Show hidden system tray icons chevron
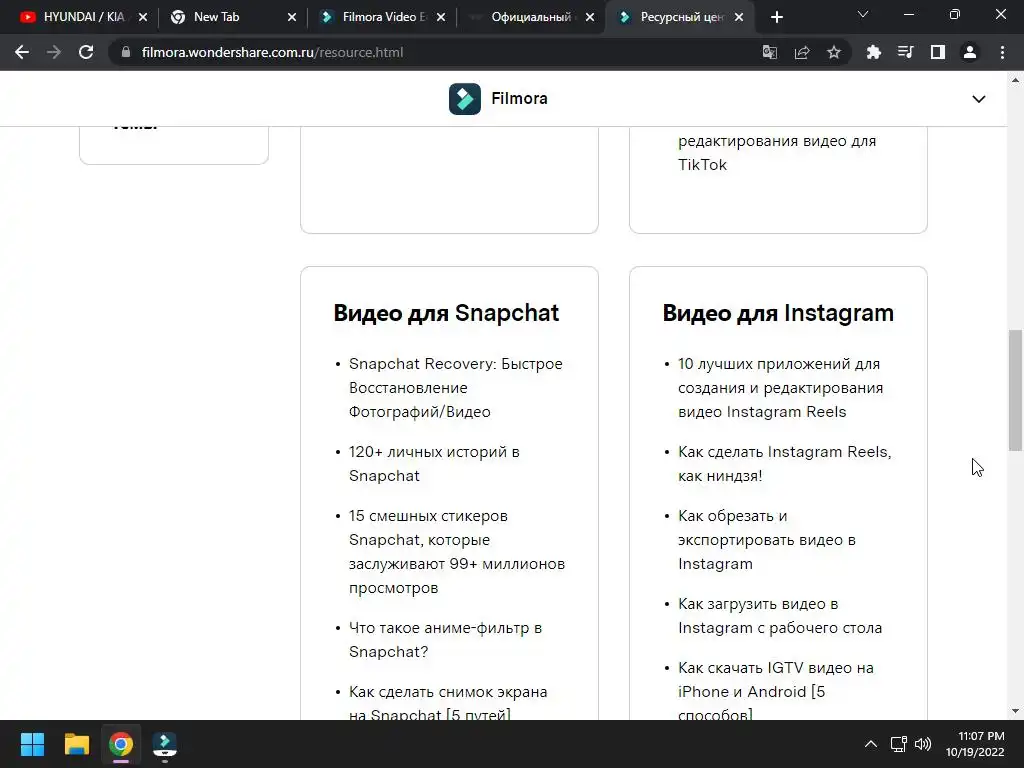 871,744
